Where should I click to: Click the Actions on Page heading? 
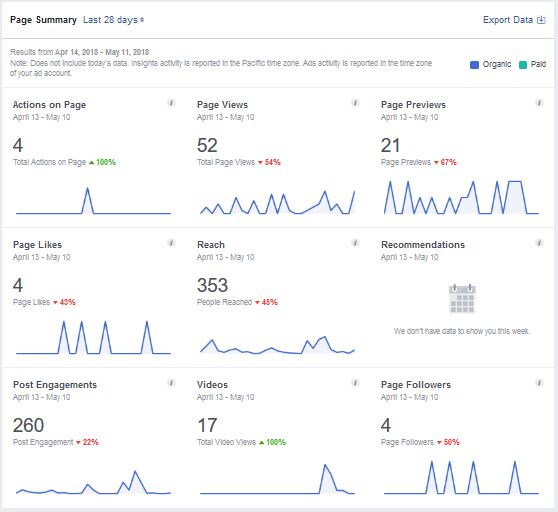tap(49, 105)
